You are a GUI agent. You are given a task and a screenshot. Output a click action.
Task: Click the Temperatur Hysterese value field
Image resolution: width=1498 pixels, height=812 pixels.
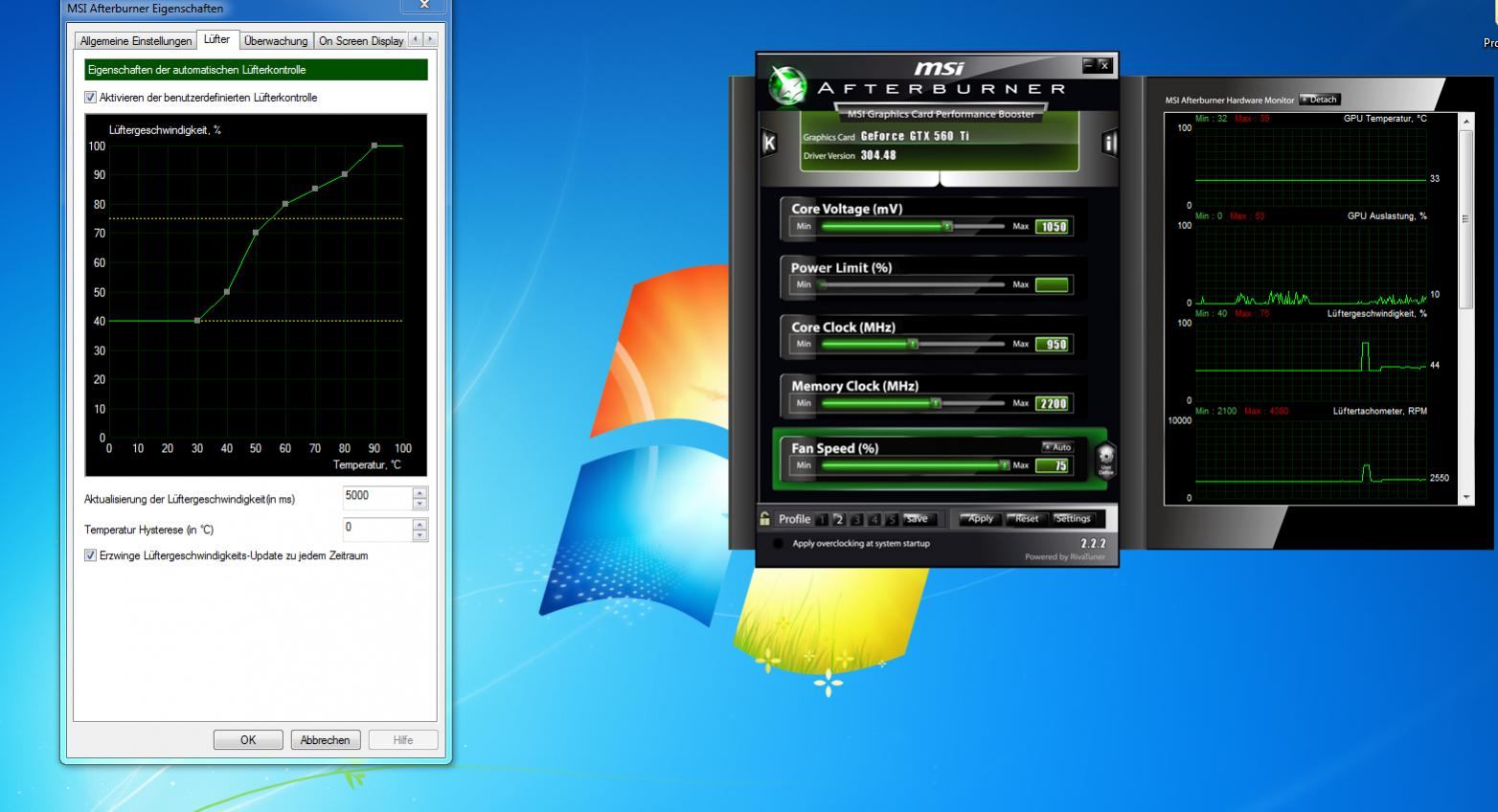coord(378,529)
